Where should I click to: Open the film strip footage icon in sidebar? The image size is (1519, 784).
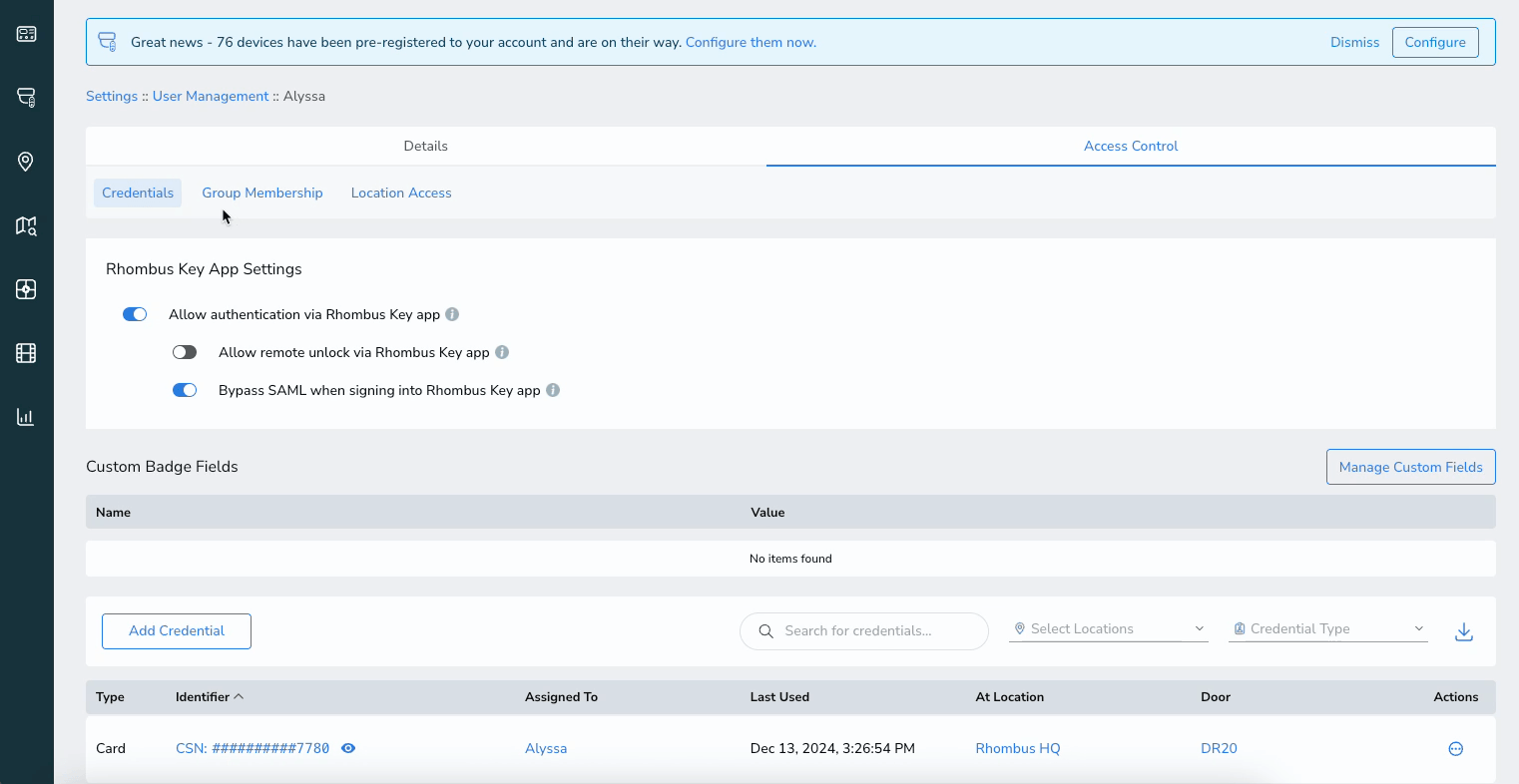[26, 353]
